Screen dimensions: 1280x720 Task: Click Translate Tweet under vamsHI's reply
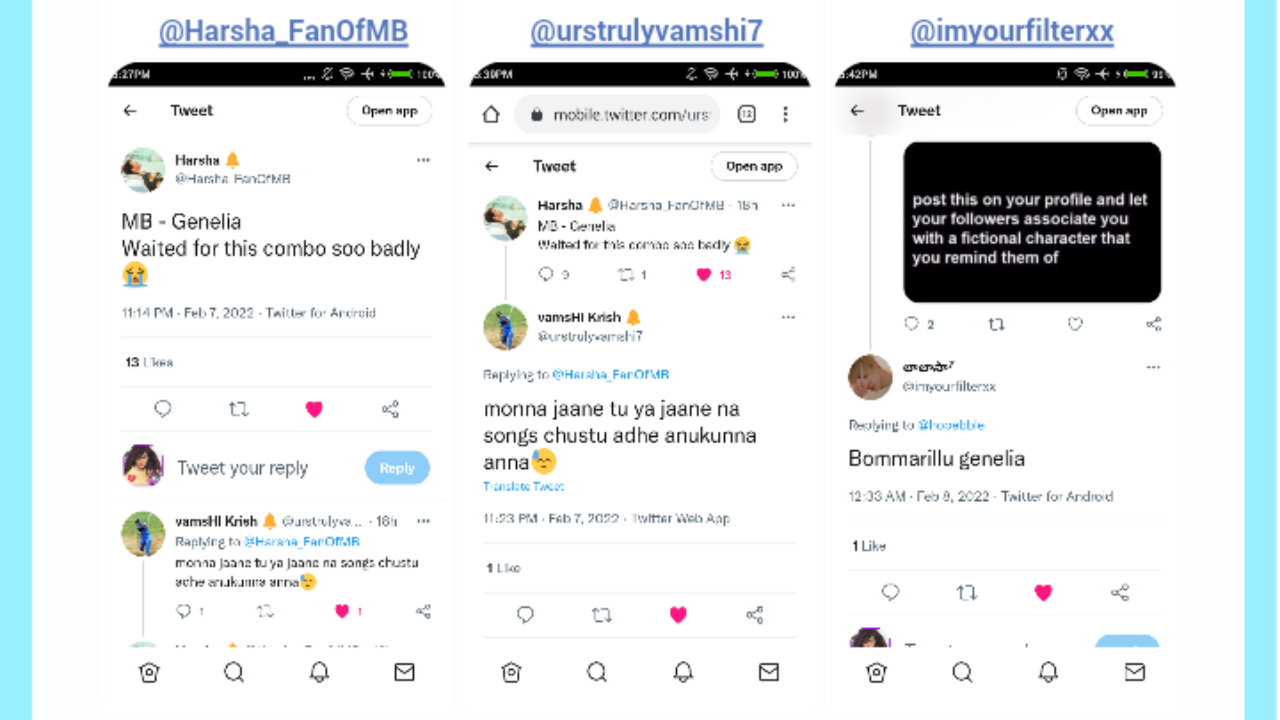point(523,486)
